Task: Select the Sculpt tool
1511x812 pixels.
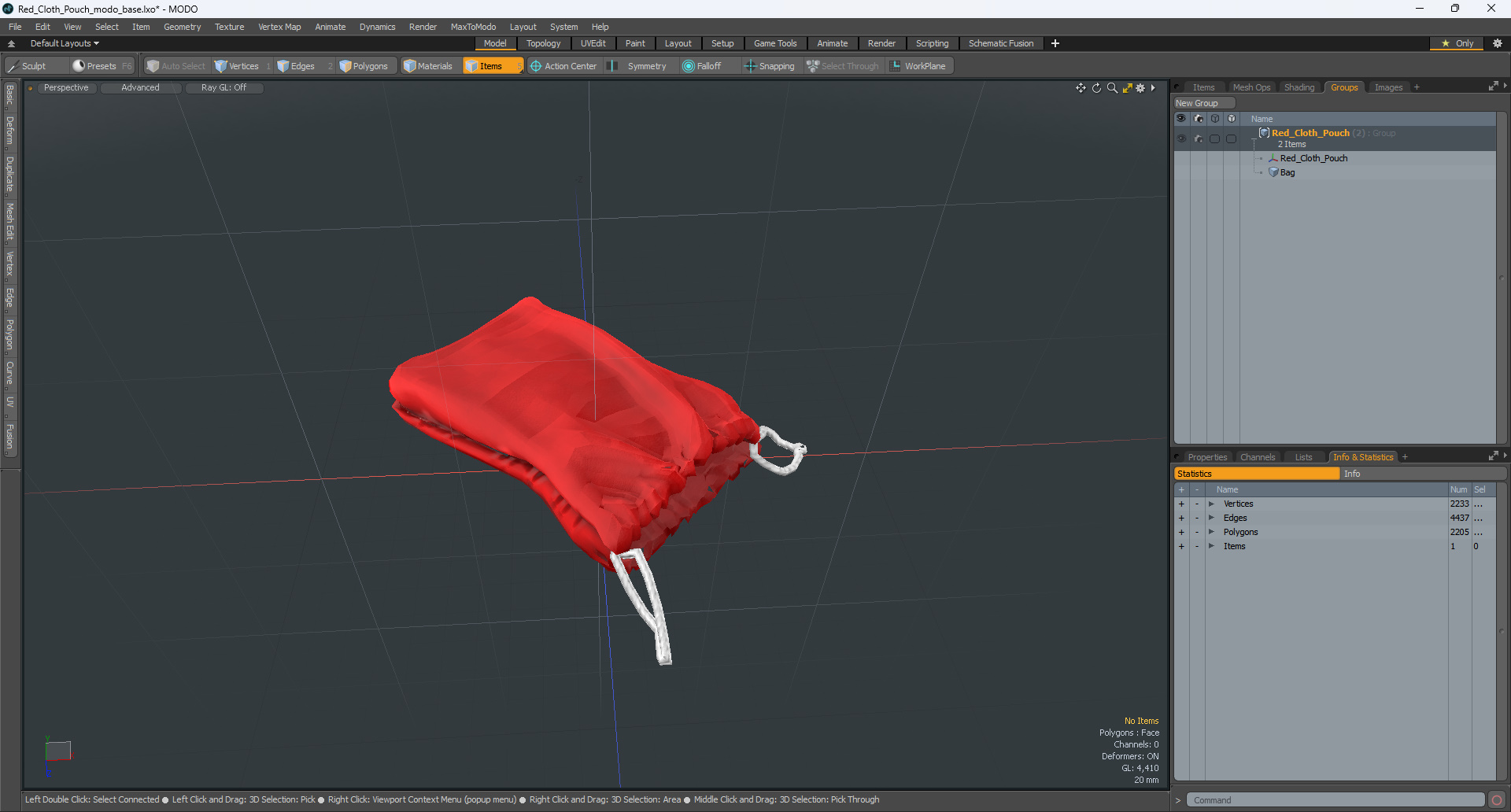Action: (x=27, y=66)
